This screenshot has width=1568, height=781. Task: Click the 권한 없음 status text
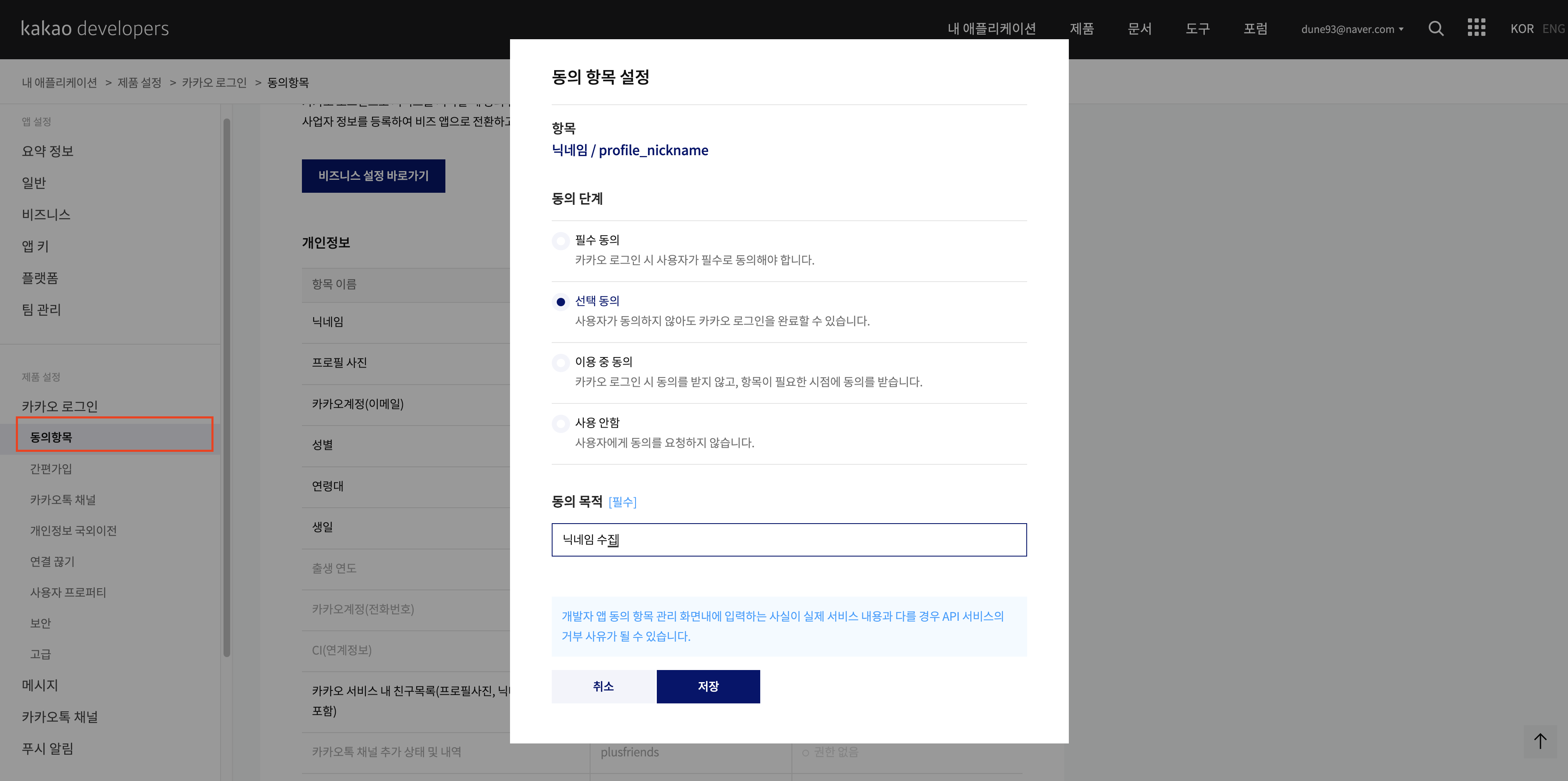[836, 752]
